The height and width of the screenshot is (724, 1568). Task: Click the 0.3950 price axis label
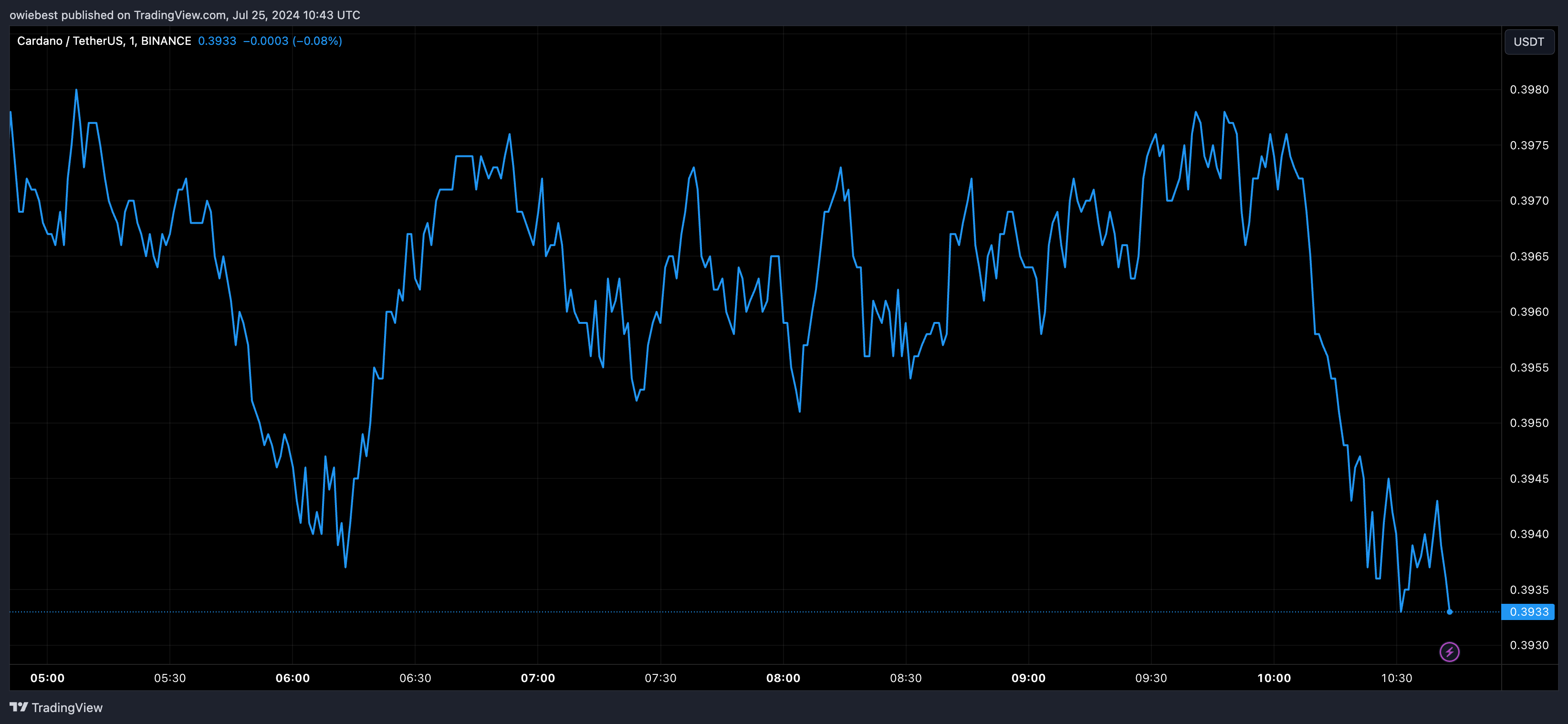1529,423
